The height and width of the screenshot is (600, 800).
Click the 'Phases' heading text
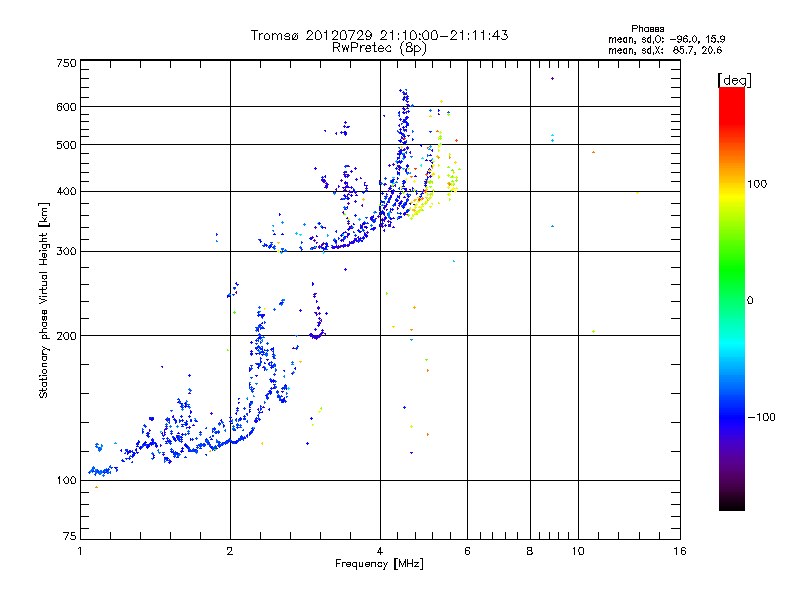(x=647, y=29)
